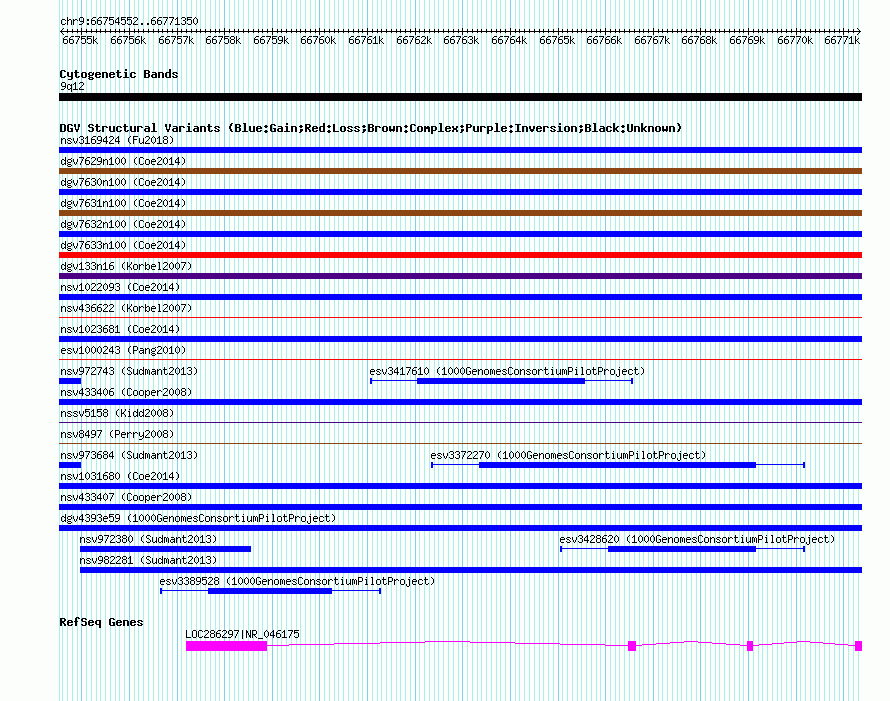Screen dimensions: 890x701
Task: Click the chr9:66754552..66771350 coordinate text
Action: click(x=129, y=22)
